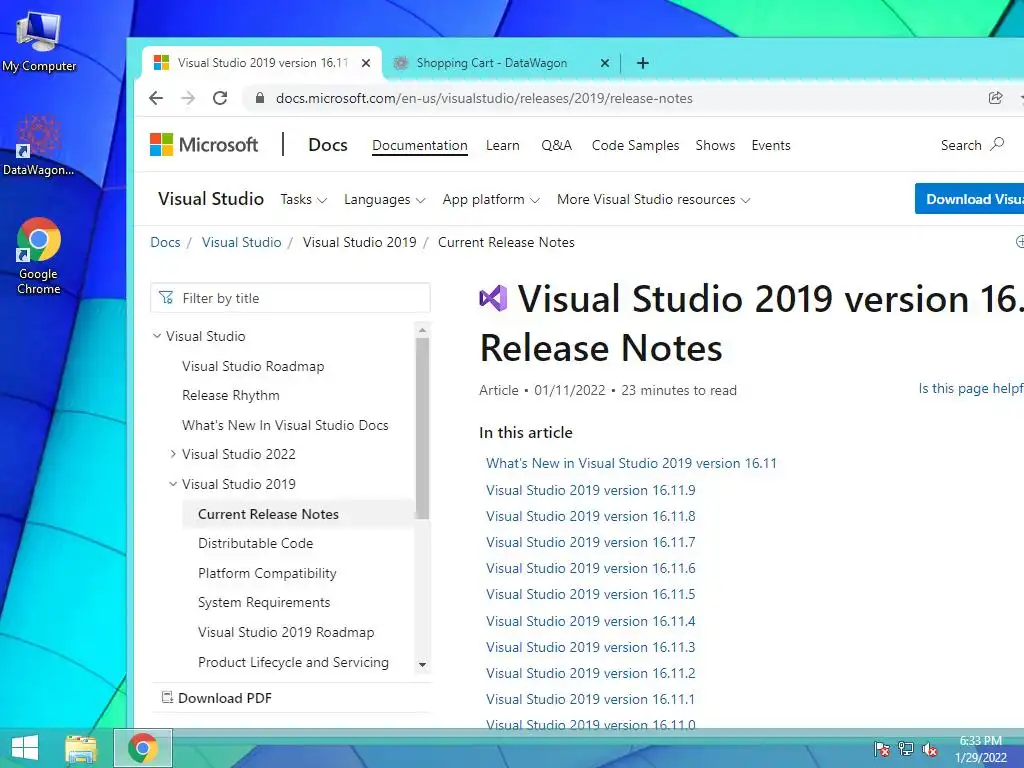The width and height of the screenshot is (1024, 768).
Task: Select Events in the top navigation
Action: 771,145
